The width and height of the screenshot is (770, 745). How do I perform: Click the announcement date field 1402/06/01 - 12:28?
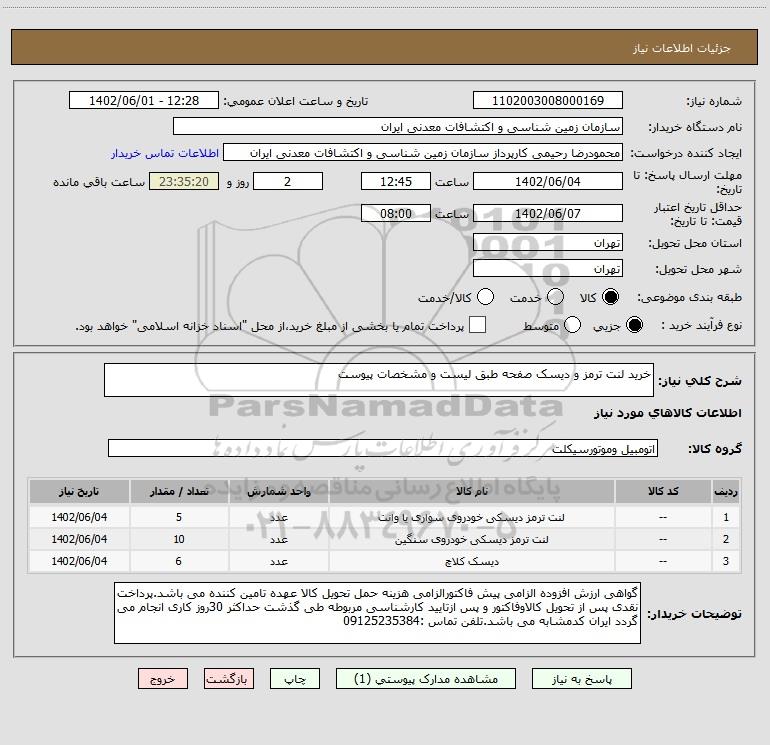point(144,101)
